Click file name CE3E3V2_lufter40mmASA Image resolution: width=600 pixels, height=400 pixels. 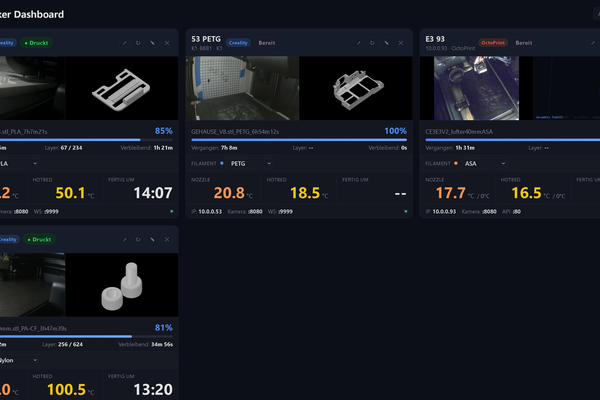[459, 132]
